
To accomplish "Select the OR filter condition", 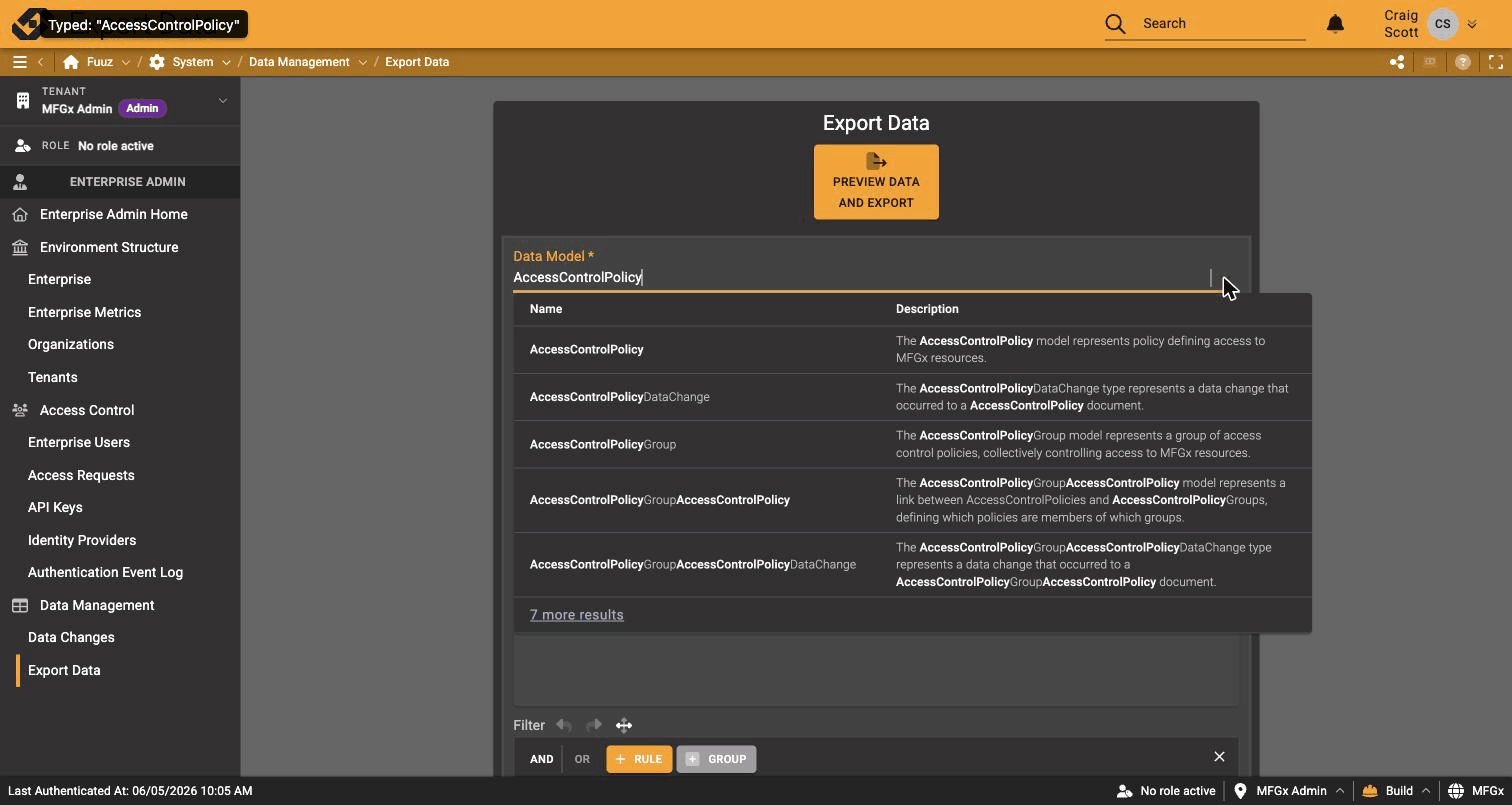I will pyautogui.click(x=582, y=759).
